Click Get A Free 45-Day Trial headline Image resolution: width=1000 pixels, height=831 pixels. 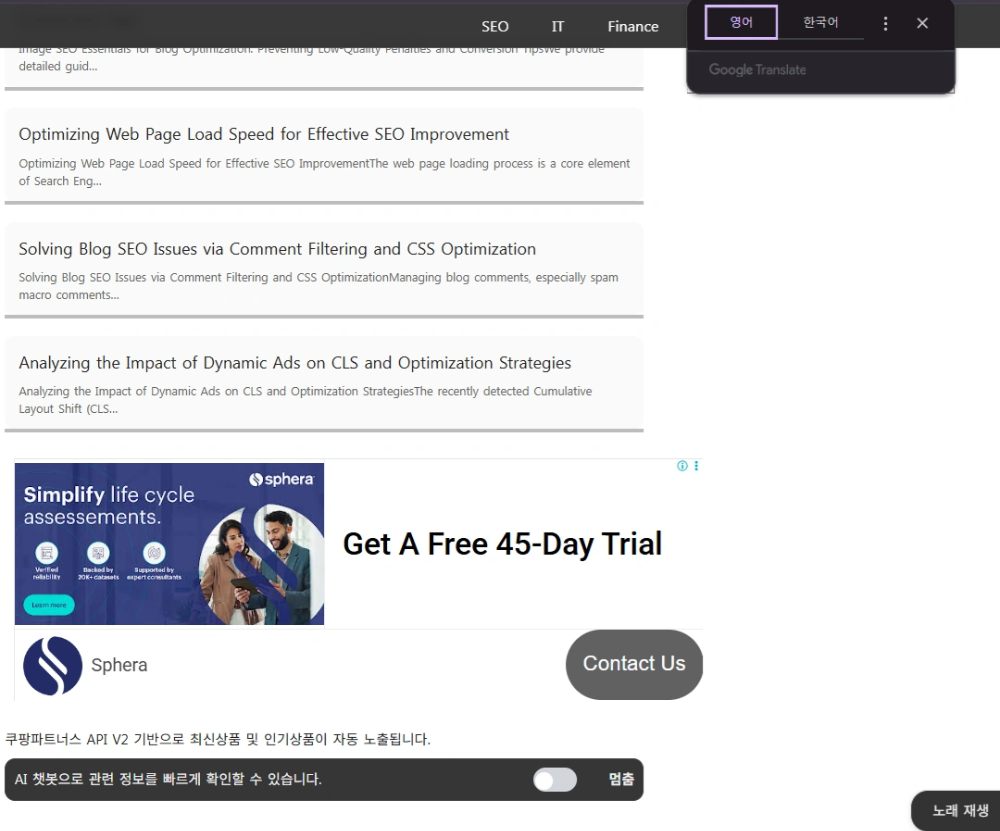tap(502, 544)
